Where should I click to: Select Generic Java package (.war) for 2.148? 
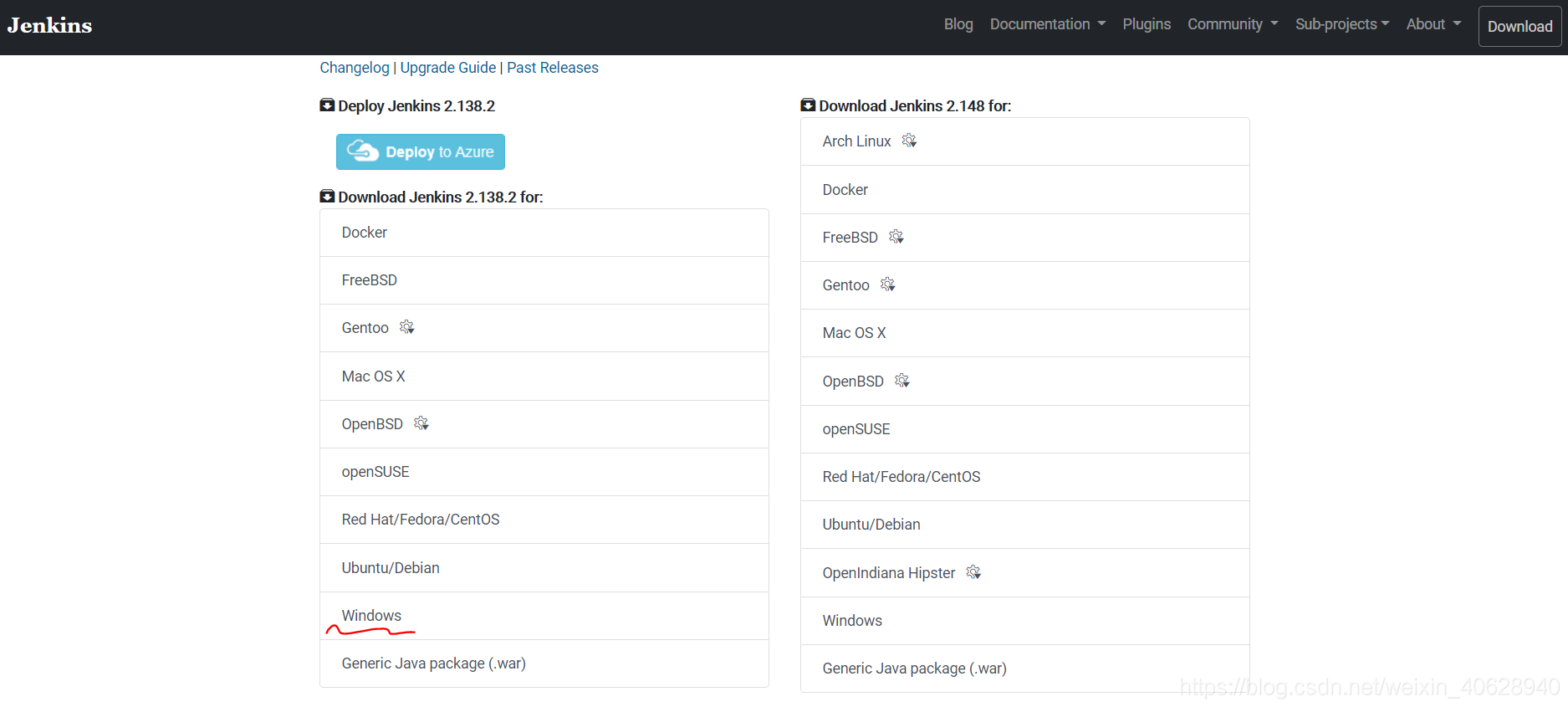1025,669
